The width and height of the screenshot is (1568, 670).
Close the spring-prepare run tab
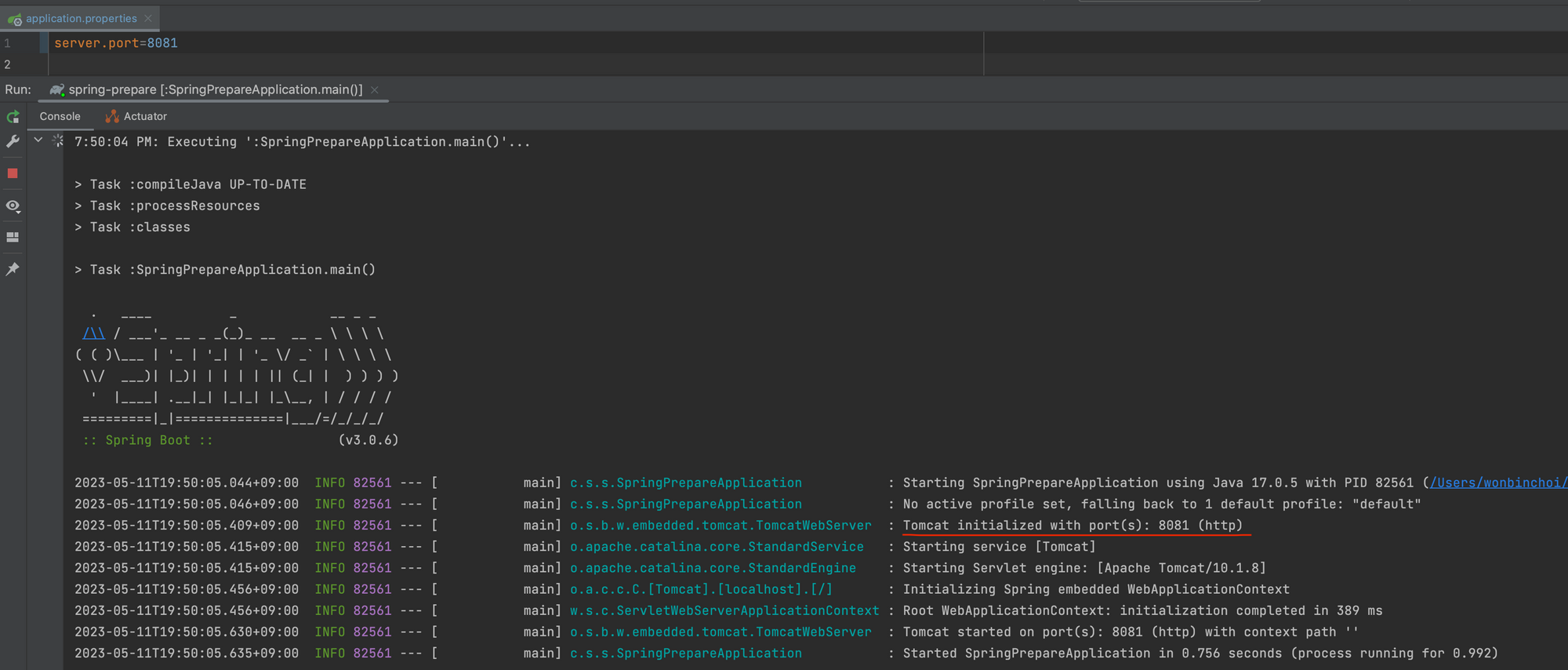[375, 90]
